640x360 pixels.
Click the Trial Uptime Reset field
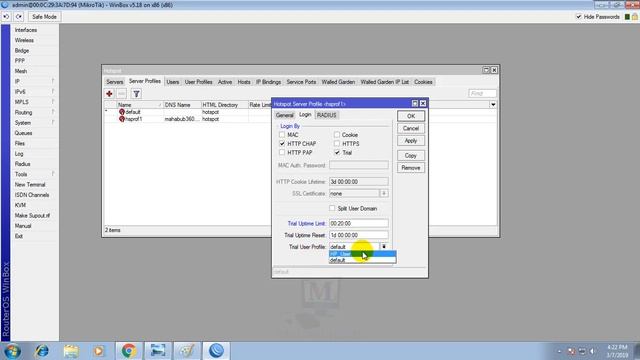point(358,235)
